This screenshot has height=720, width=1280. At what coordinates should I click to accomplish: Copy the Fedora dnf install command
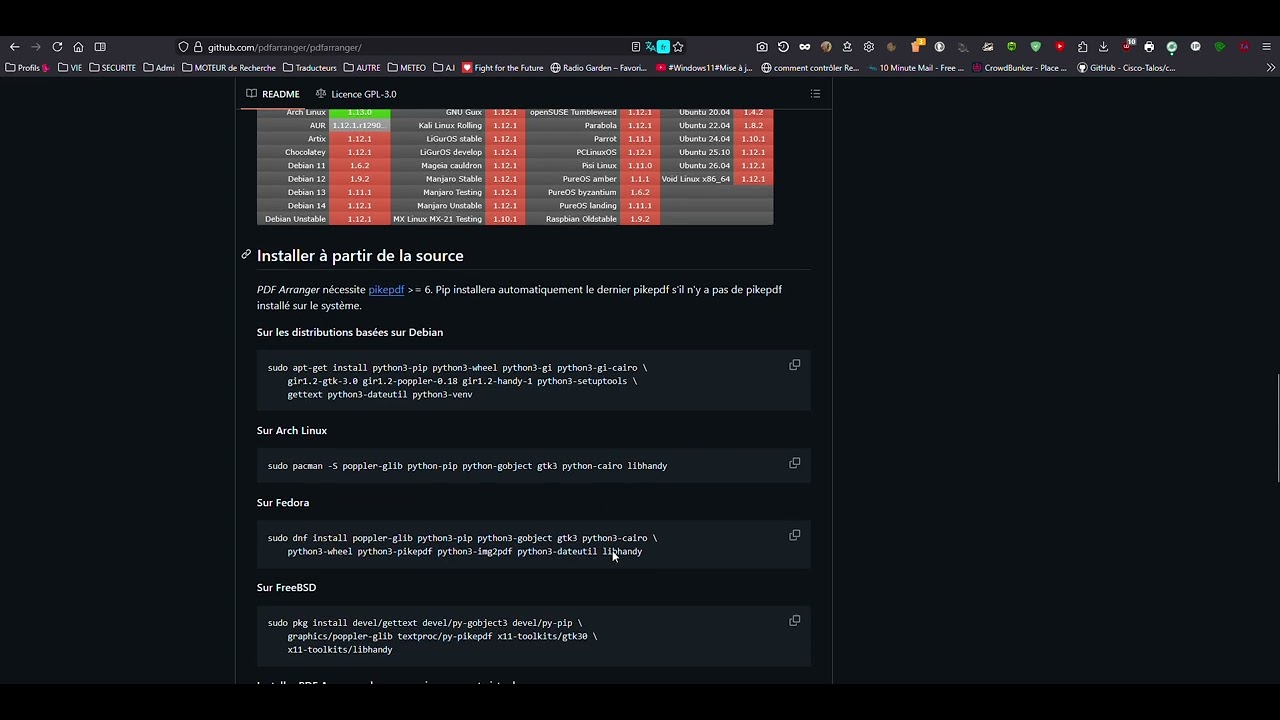(x=795, y=535)
